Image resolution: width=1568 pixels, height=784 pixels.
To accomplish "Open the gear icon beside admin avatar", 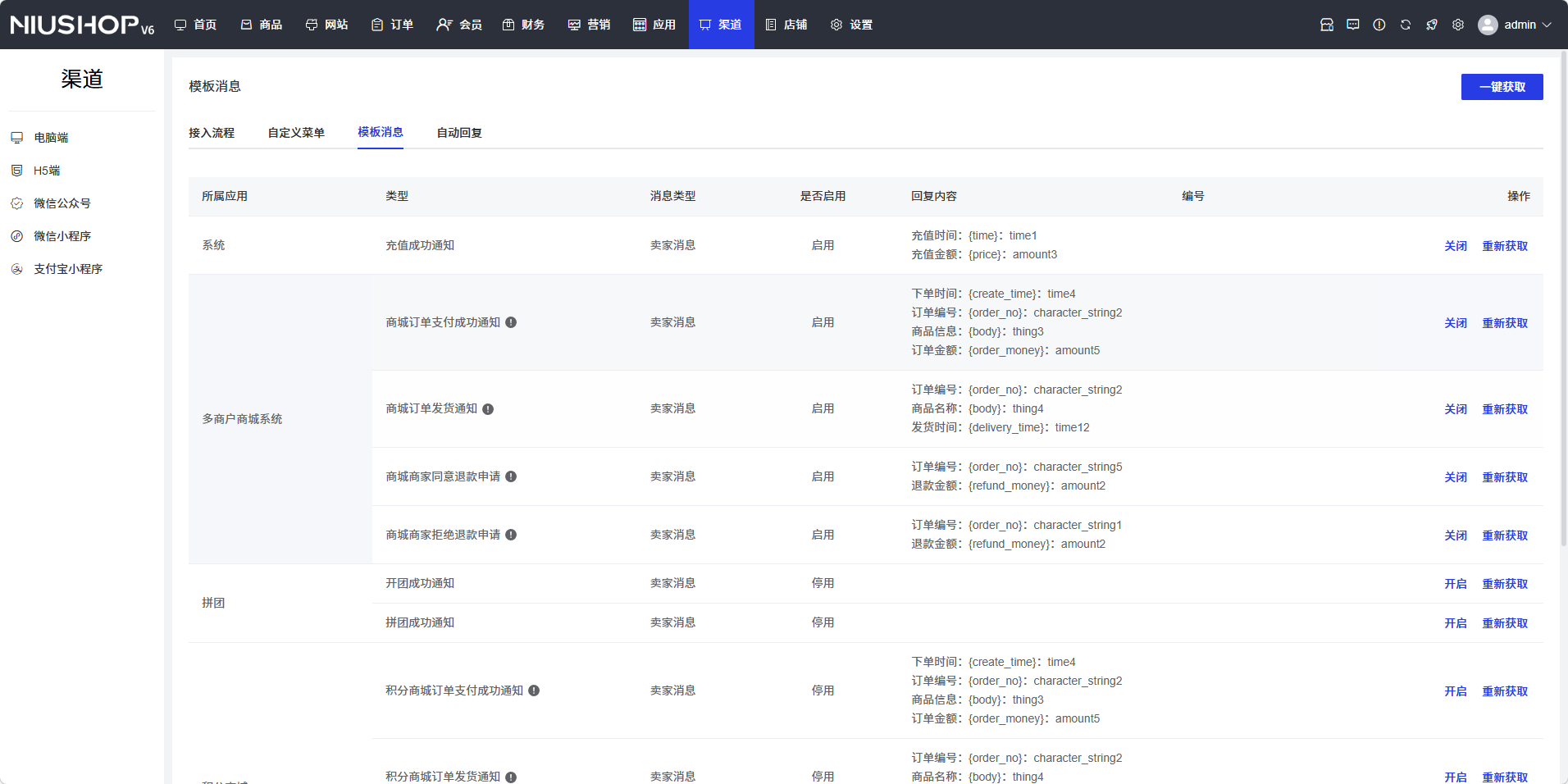I will pos(1458,25).
